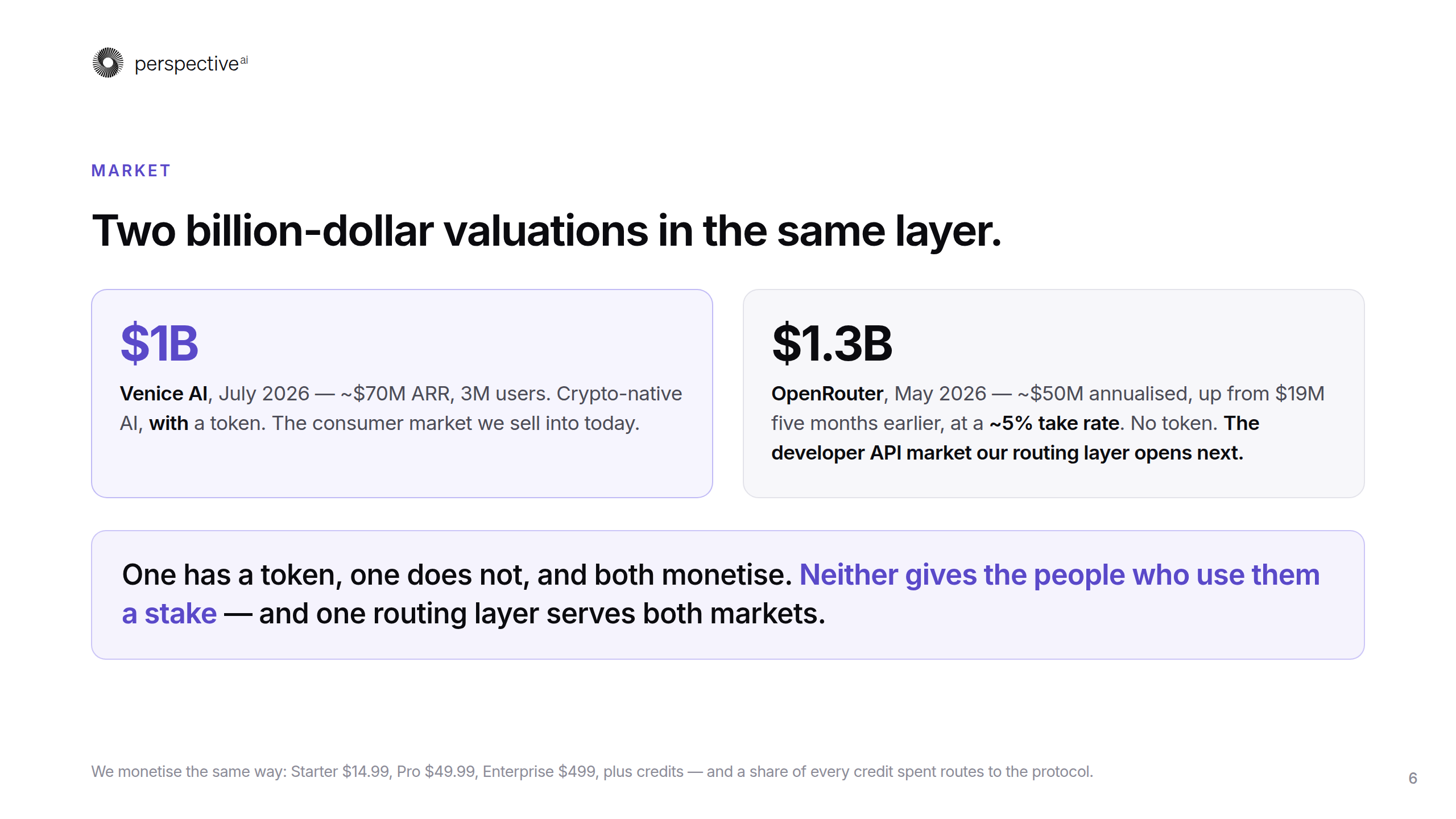Click 'and one routing layer serves both markets'

click(x=542, y=614)
